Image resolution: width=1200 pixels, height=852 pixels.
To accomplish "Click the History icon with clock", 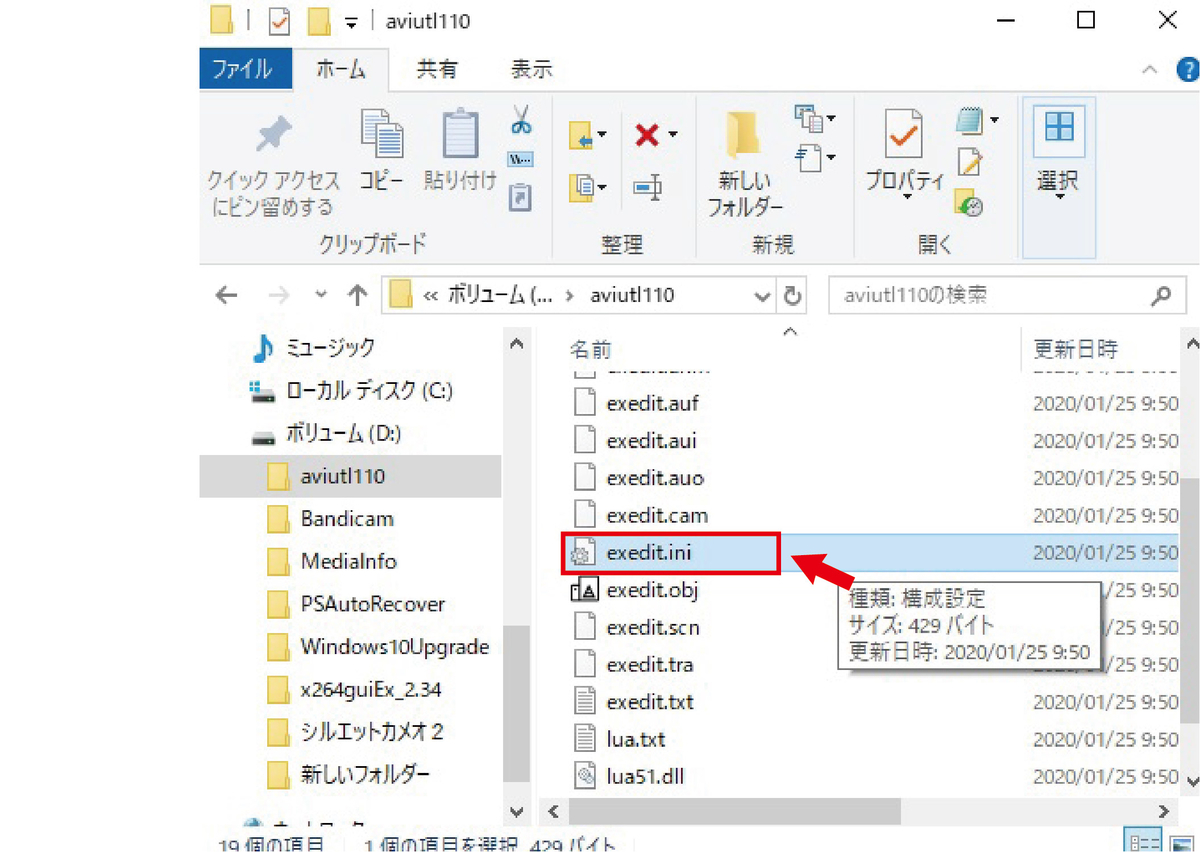I will 969,203.
